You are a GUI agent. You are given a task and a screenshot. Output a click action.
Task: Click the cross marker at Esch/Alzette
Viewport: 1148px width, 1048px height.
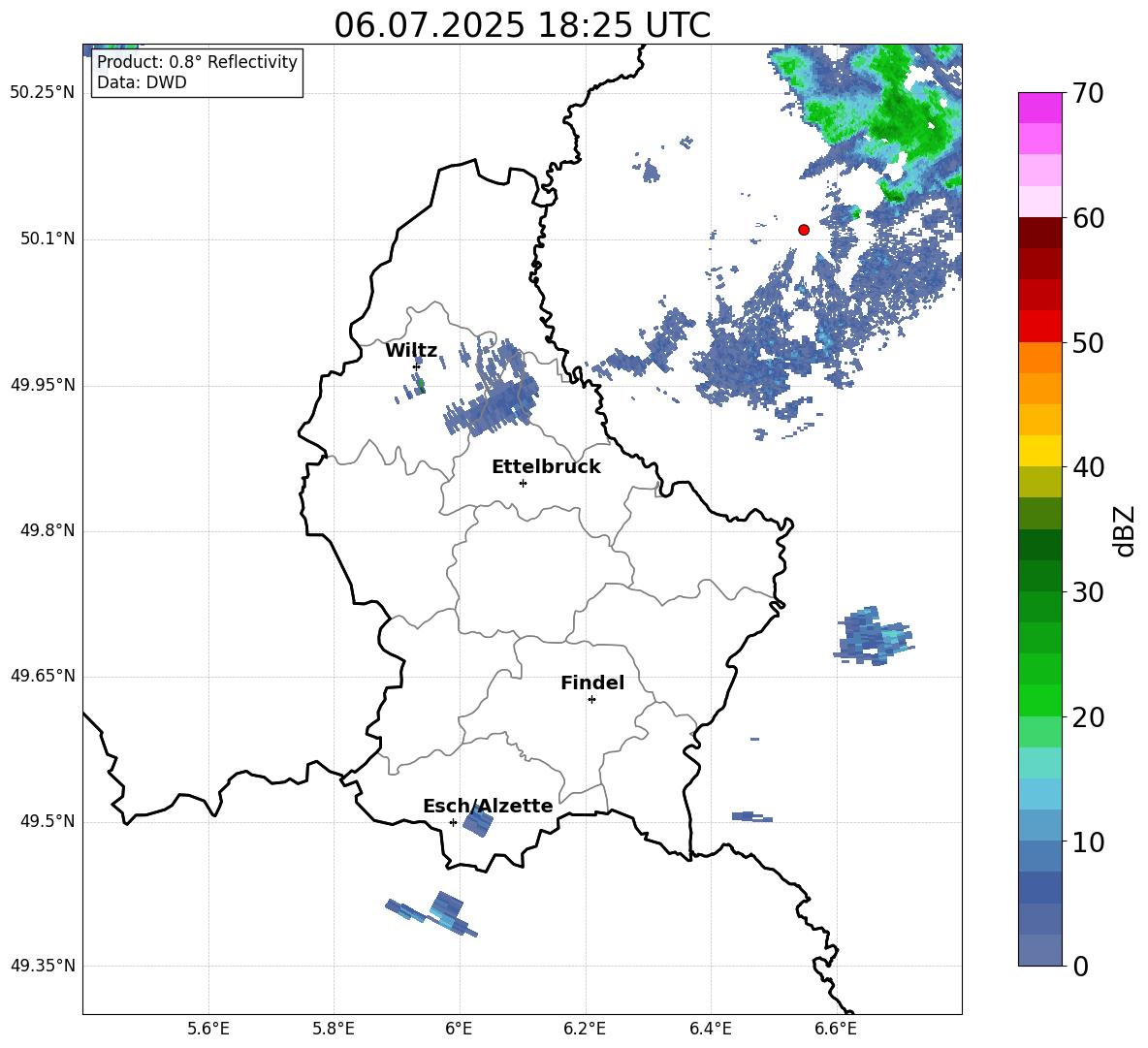(x=453, y=822)
